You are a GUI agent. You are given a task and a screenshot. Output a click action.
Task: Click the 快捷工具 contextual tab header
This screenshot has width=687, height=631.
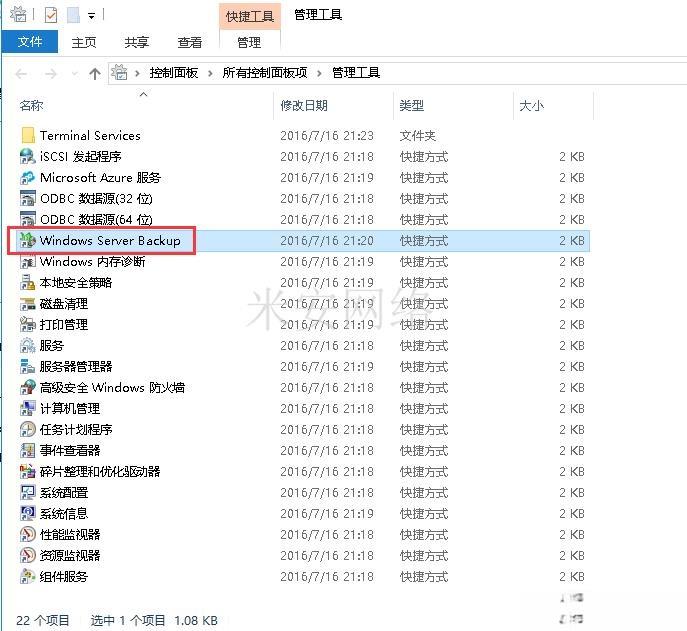pyautogui.click(x=250, y=17)
